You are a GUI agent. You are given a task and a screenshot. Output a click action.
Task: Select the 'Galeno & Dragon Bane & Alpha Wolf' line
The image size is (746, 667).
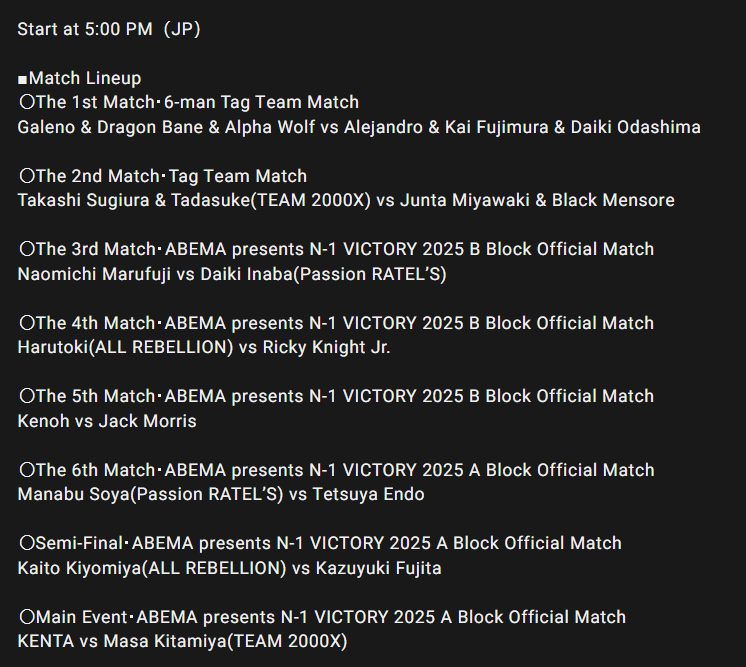click(x=359, y=127)
